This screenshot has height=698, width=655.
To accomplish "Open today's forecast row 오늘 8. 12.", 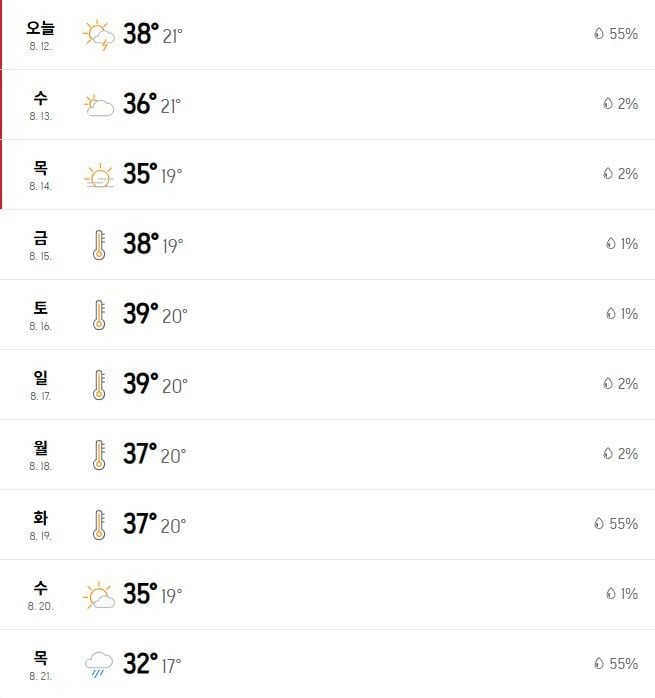I will [x=327, y=35].
